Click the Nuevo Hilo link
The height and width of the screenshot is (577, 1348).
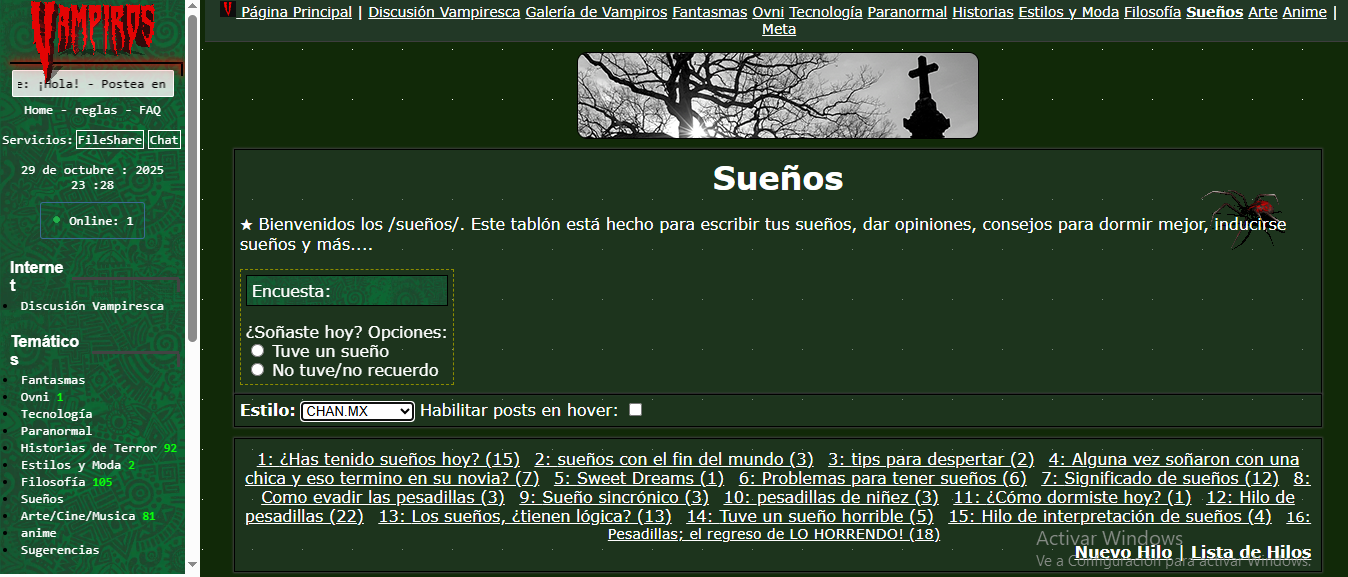tap(1122, 552)
